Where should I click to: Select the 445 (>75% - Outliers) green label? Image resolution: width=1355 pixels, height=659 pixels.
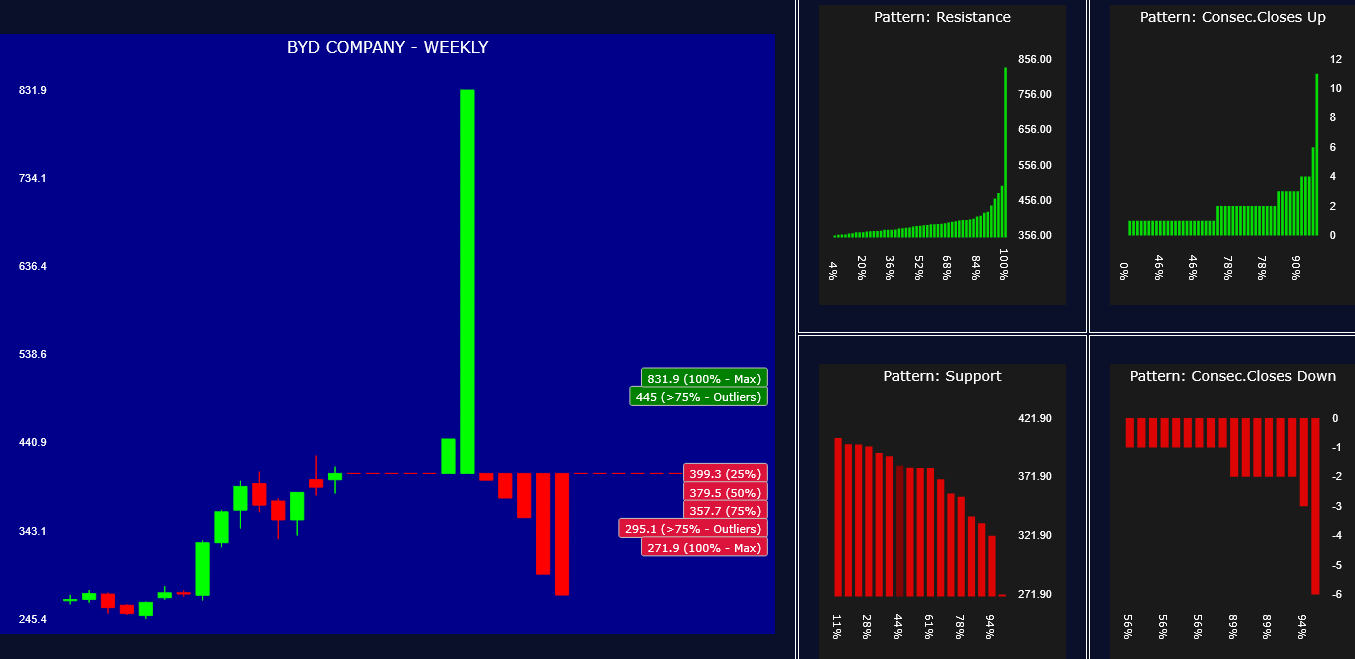698,397
